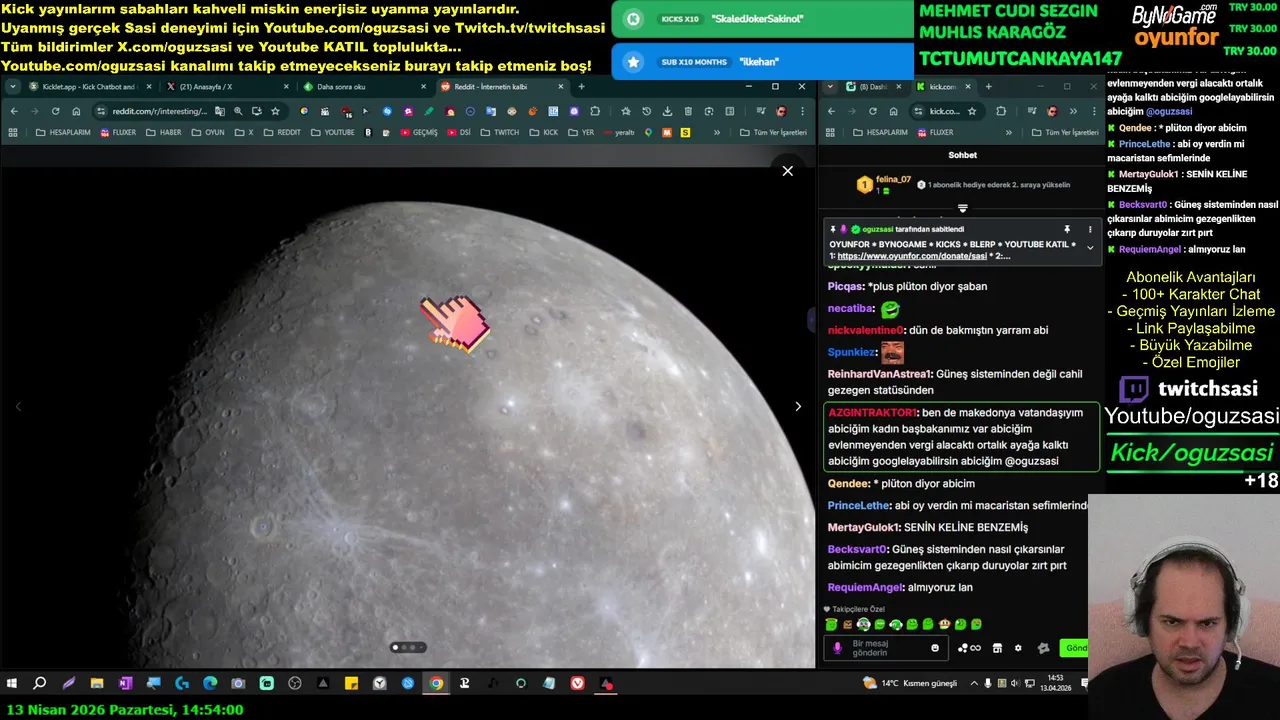This screenshot has height=720, width=1280.
Task: Reload the Reddit page
Action: [55, 111]
